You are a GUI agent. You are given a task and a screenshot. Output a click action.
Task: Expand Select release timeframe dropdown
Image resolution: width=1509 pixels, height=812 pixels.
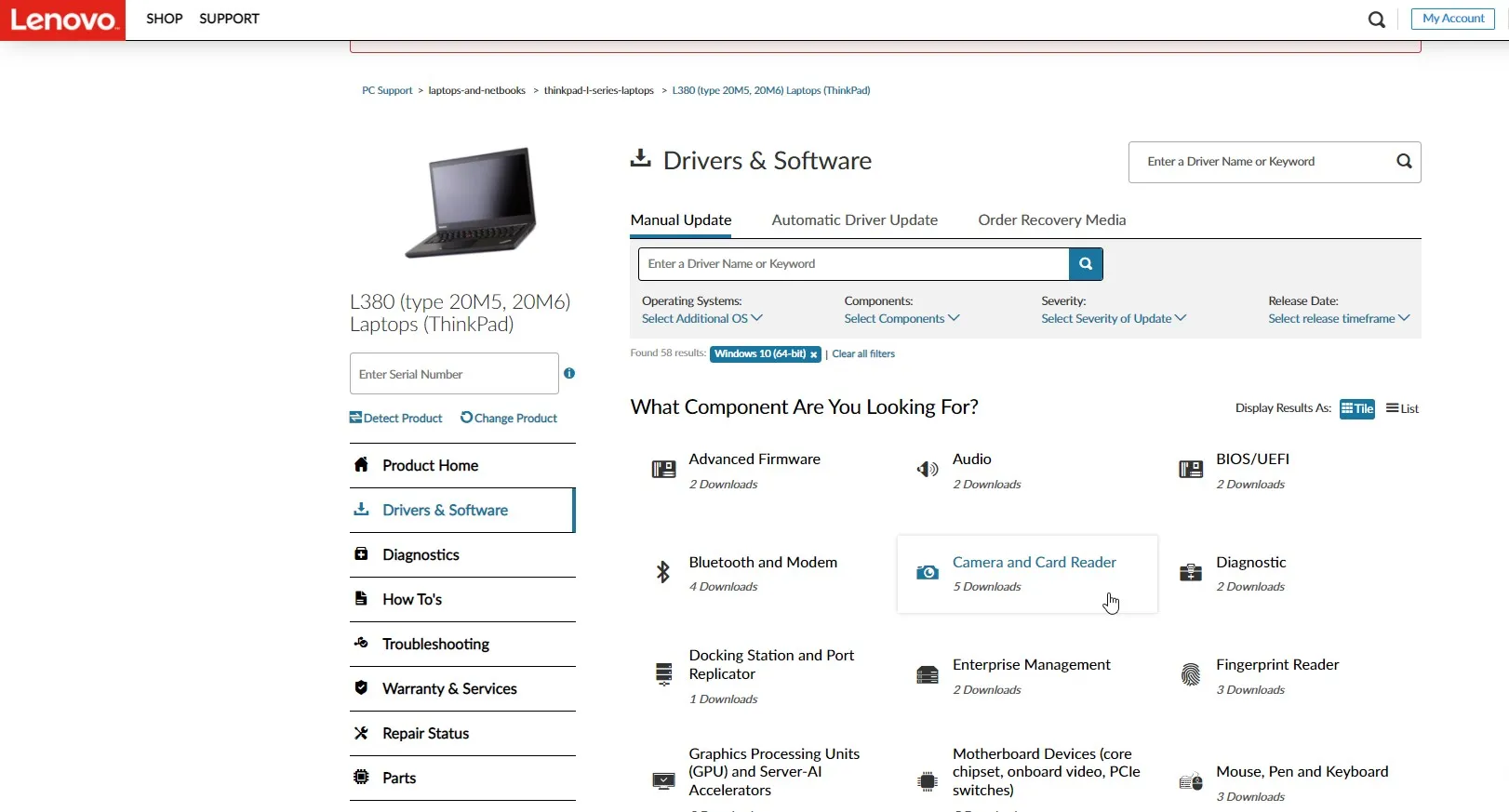pyautogui.click(x=1339, y=318)
